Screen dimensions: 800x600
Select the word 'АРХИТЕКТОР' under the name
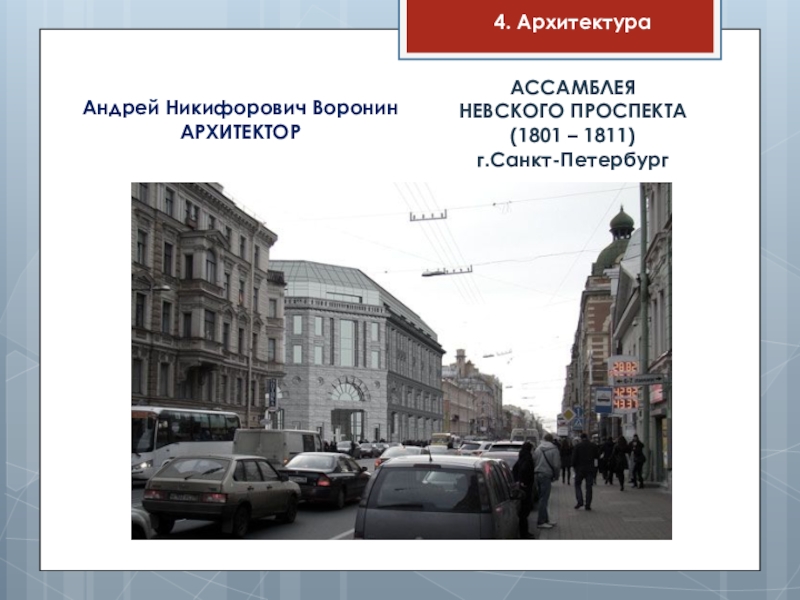pyautogui.click(x=240, y=132)
